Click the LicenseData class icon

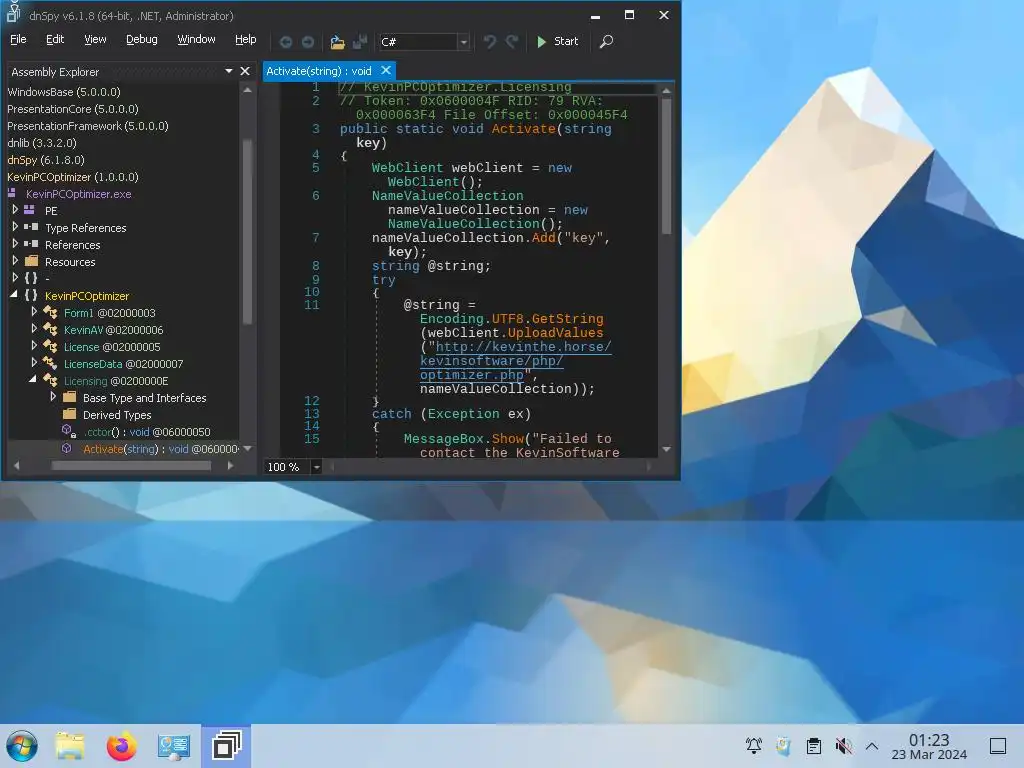coord(50,363)
